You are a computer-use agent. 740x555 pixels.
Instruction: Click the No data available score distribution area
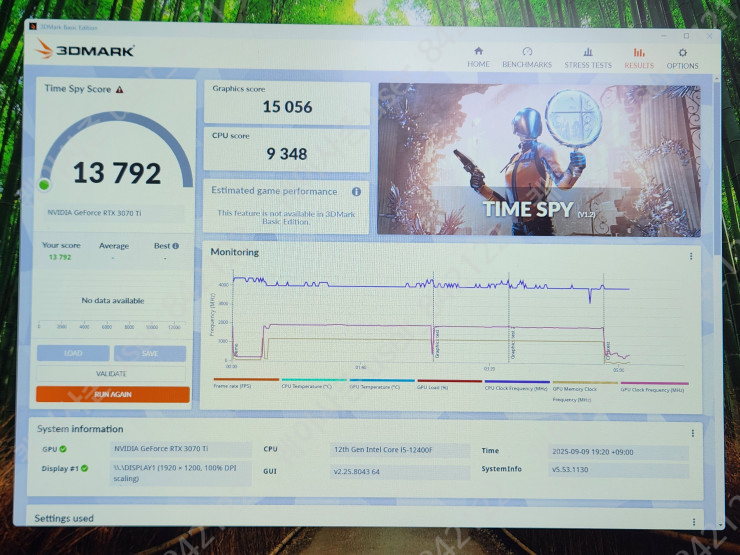tap(112, 301)
